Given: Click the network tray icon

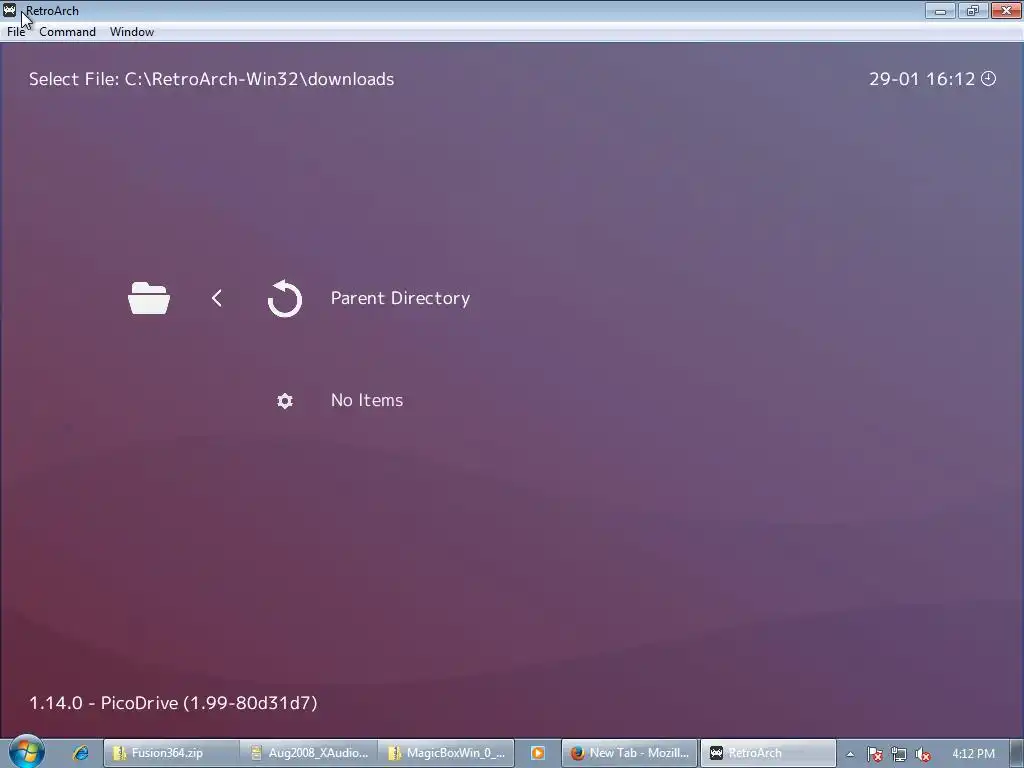Looking at the screenshot, I should point(899,754).
